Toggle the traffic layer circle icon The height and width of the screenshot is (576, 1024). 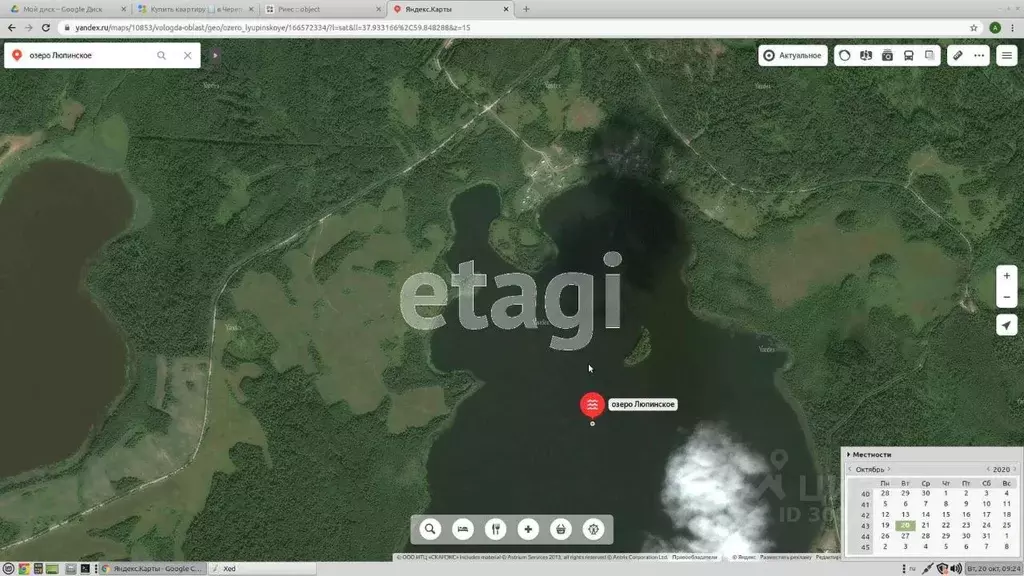click(845, 56)
